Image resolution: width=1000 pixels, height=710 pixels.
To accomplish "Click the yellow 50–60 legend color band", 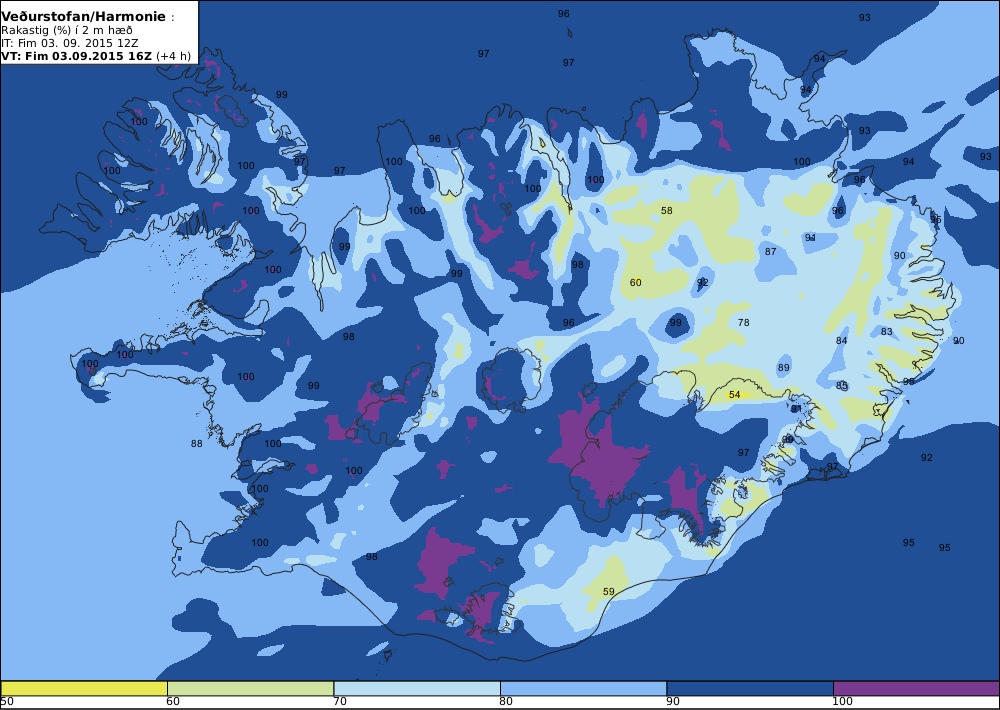I will pyautogui.click(x=84, y=688).
